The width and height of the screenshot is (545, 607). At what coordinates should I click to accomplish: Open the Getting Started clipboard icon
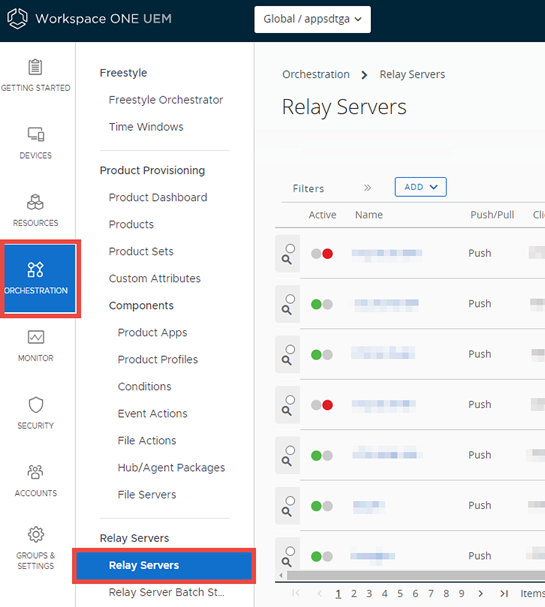click(35, 67)
